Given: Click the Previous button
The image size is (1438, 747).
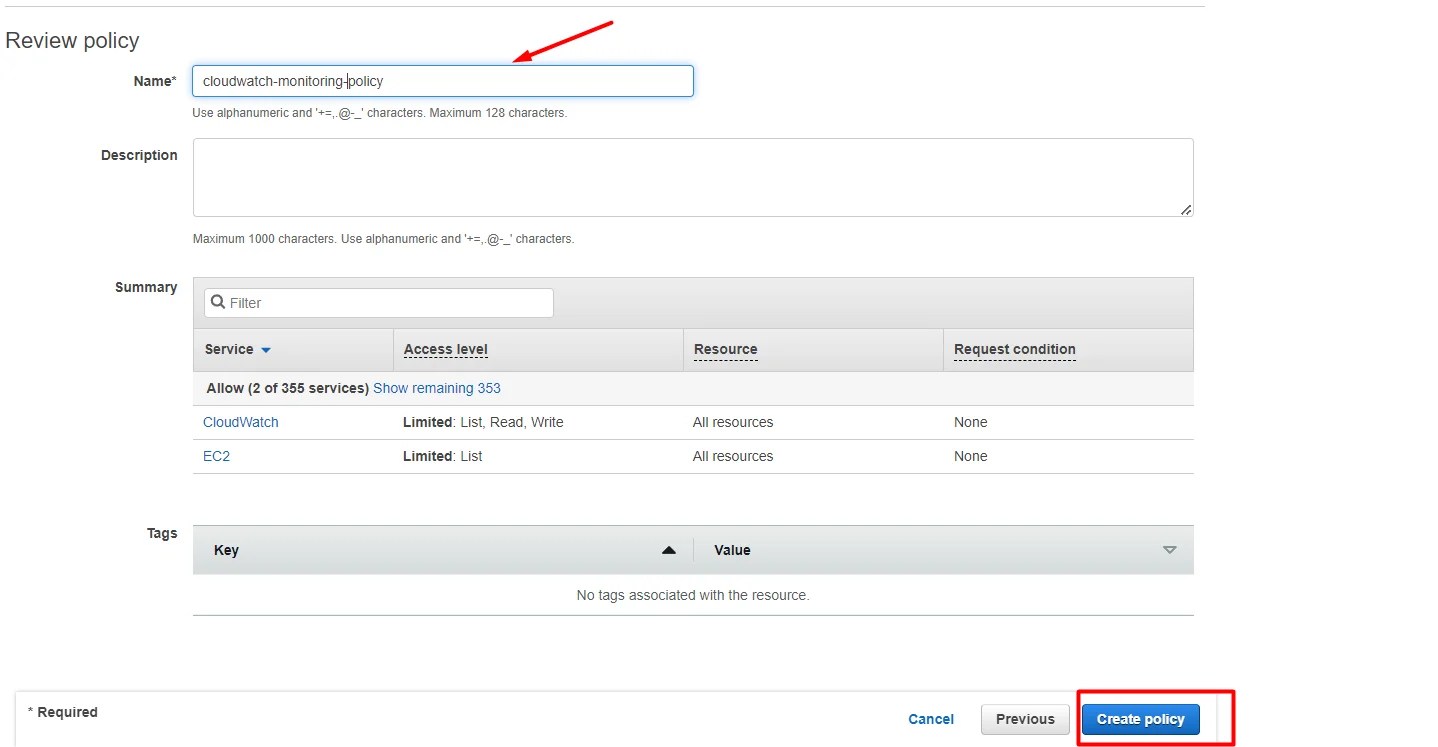Looking at the screenshot, I should (x=1024, y=719).
